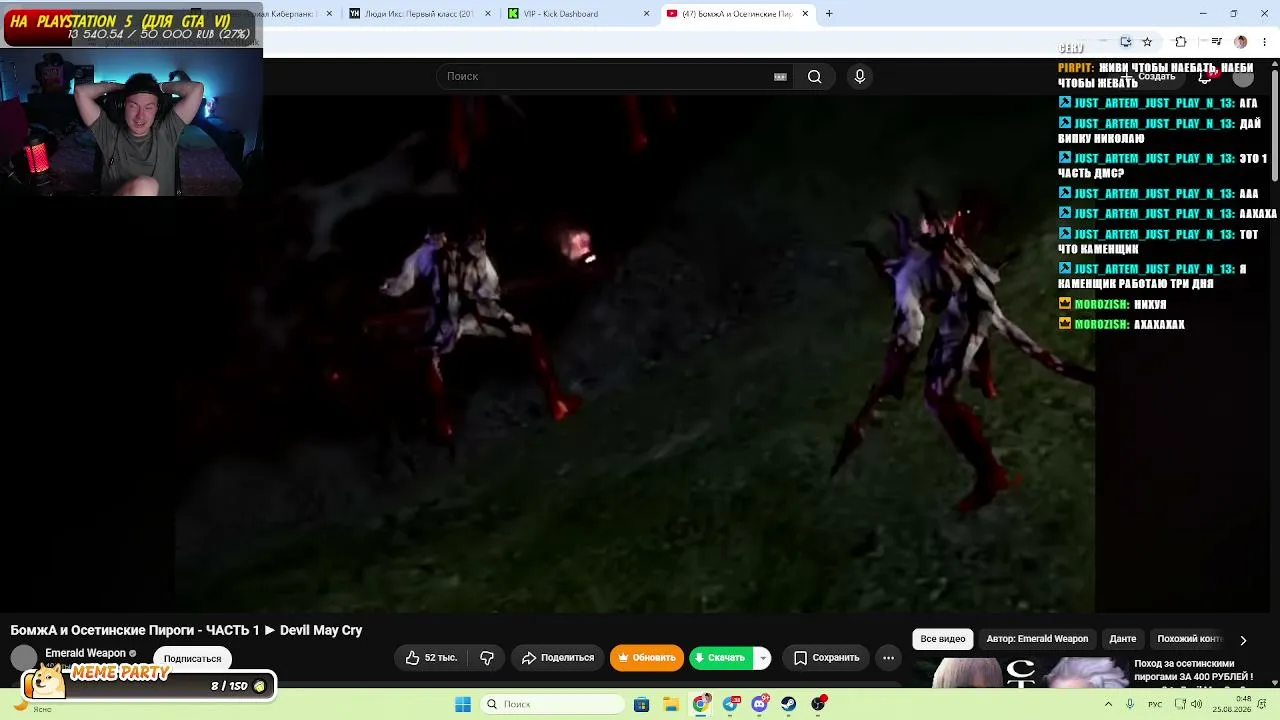Open the Windows Start menu
This screenshot has width=1280, height=720.
click(463, 704)
